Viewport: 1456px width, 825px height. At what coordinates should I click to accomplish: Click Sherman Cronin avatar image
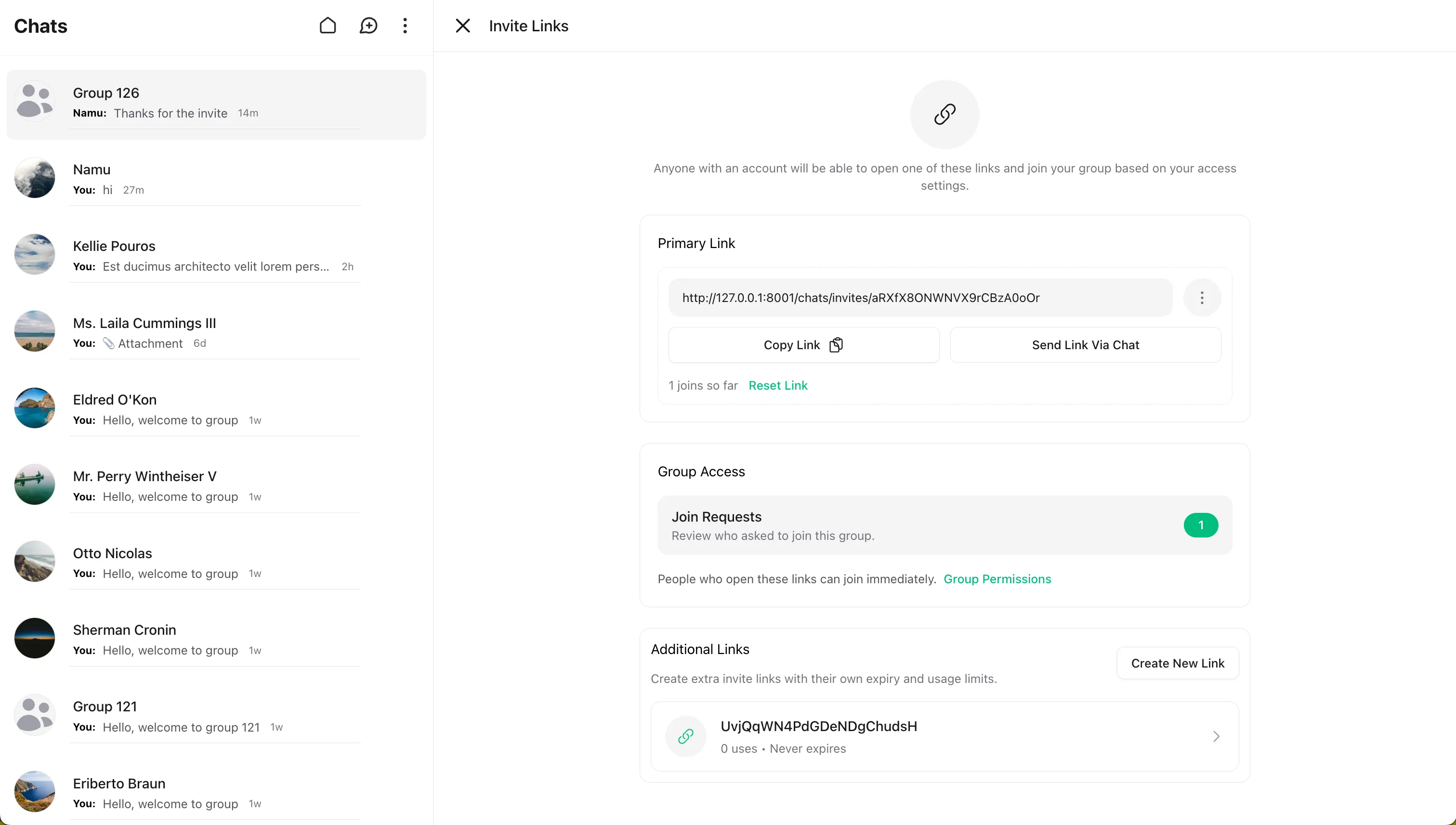[35, 638]
